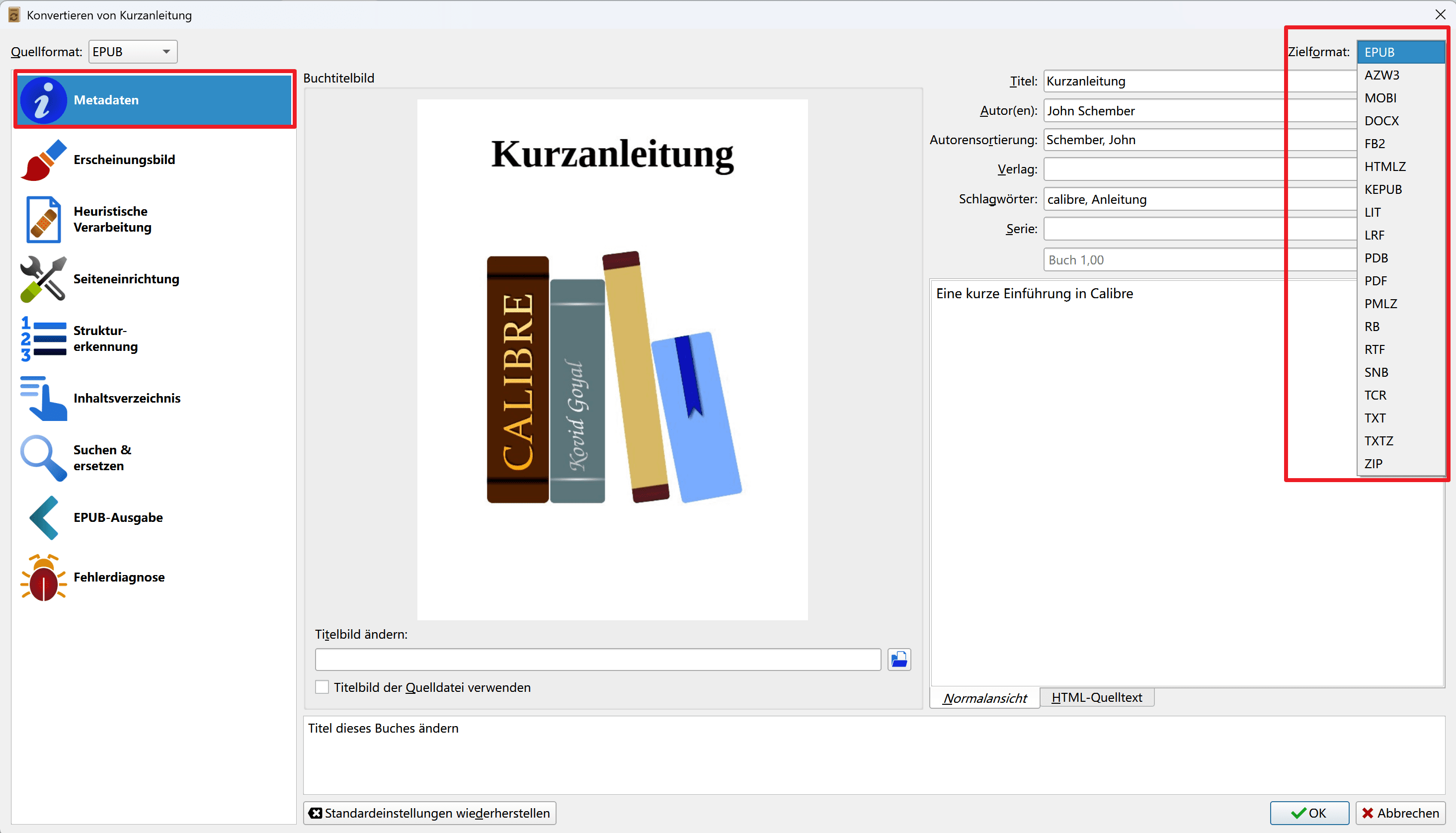The height and width of the screenshot is (833, 1456).
Task: Enable Titelbild der Quelldatei verwenden checkbox
Action: (323, 687)
